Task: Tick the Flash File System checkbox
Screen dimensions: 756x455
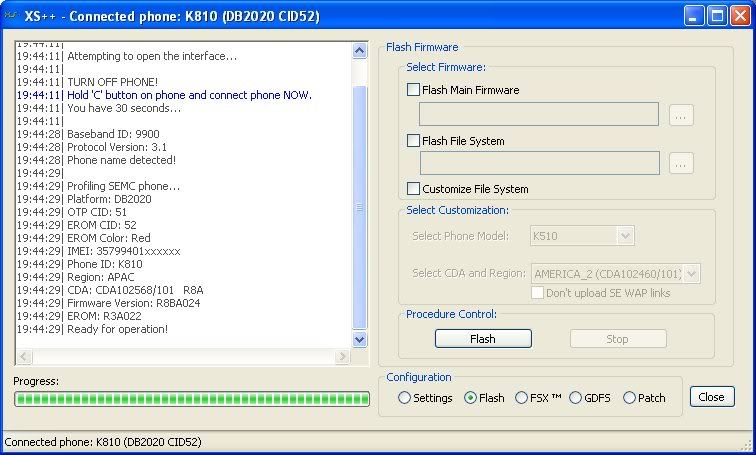Action: [x=414, y=141]
